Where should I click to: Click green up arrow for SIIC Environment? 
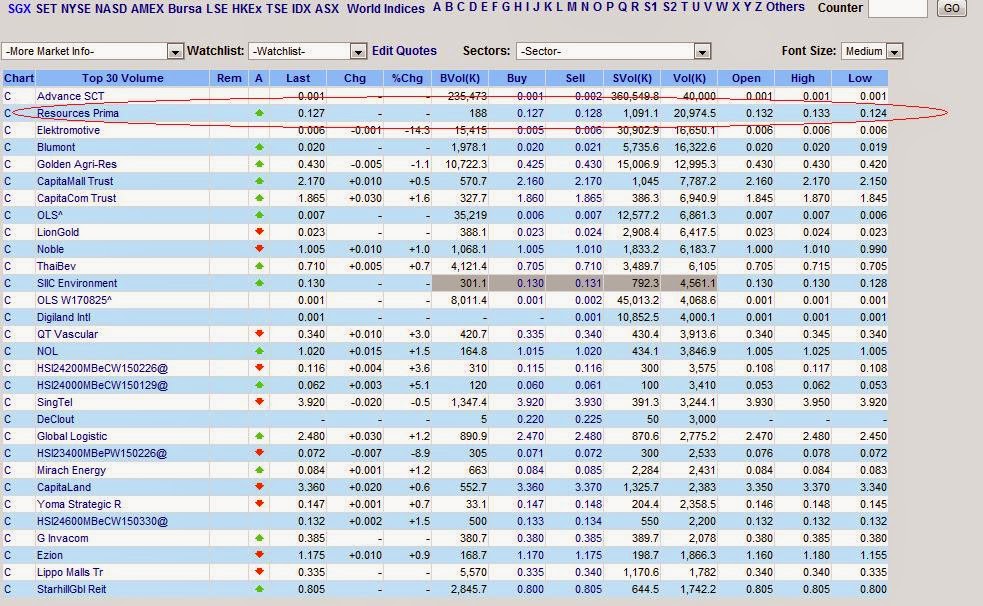point(259,283)
